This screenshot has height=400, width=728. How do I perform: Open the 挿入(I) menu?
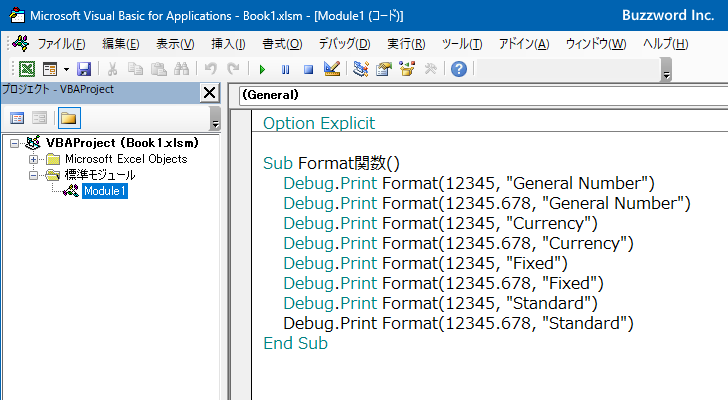point(228,44)
